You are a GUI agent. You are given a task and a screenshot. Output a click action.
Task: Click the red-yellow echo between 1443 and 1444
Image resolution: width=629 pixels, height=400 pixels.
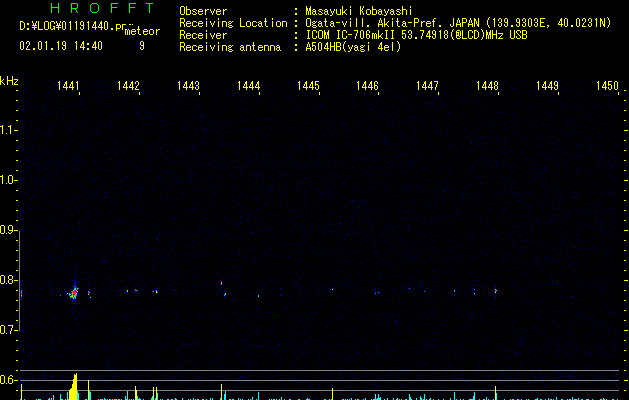point(221,283)
